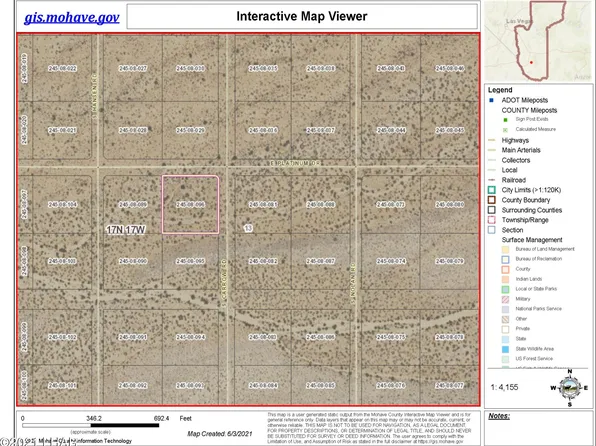Click the State Wildlife Area swatch
The width and height of the screenshot is (596, 446).
[505, 349]
